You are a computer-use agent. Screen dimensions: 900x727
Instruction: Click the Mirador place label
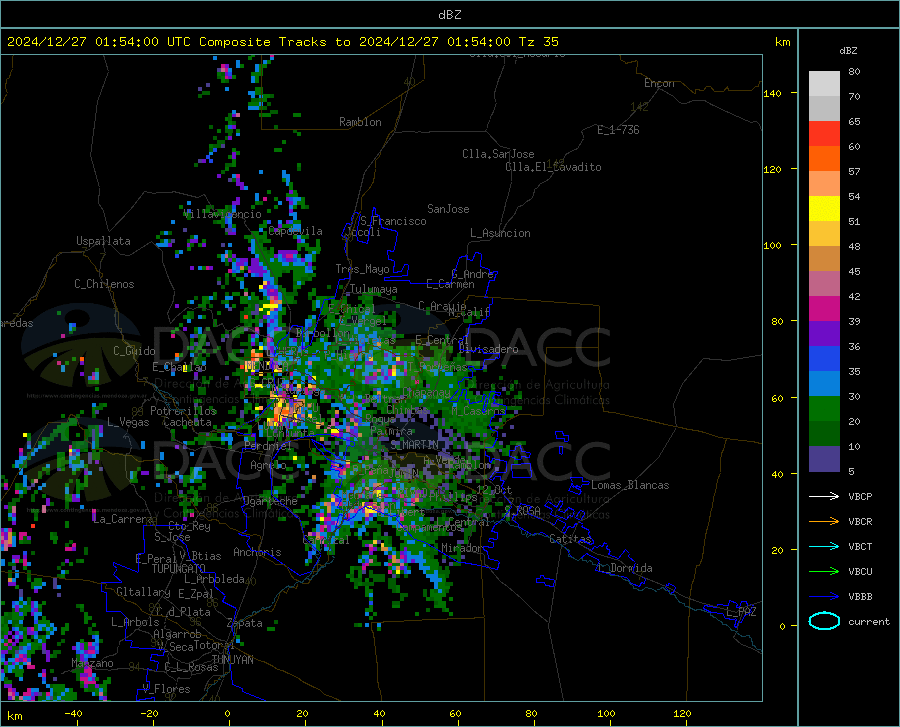[461, 548]
